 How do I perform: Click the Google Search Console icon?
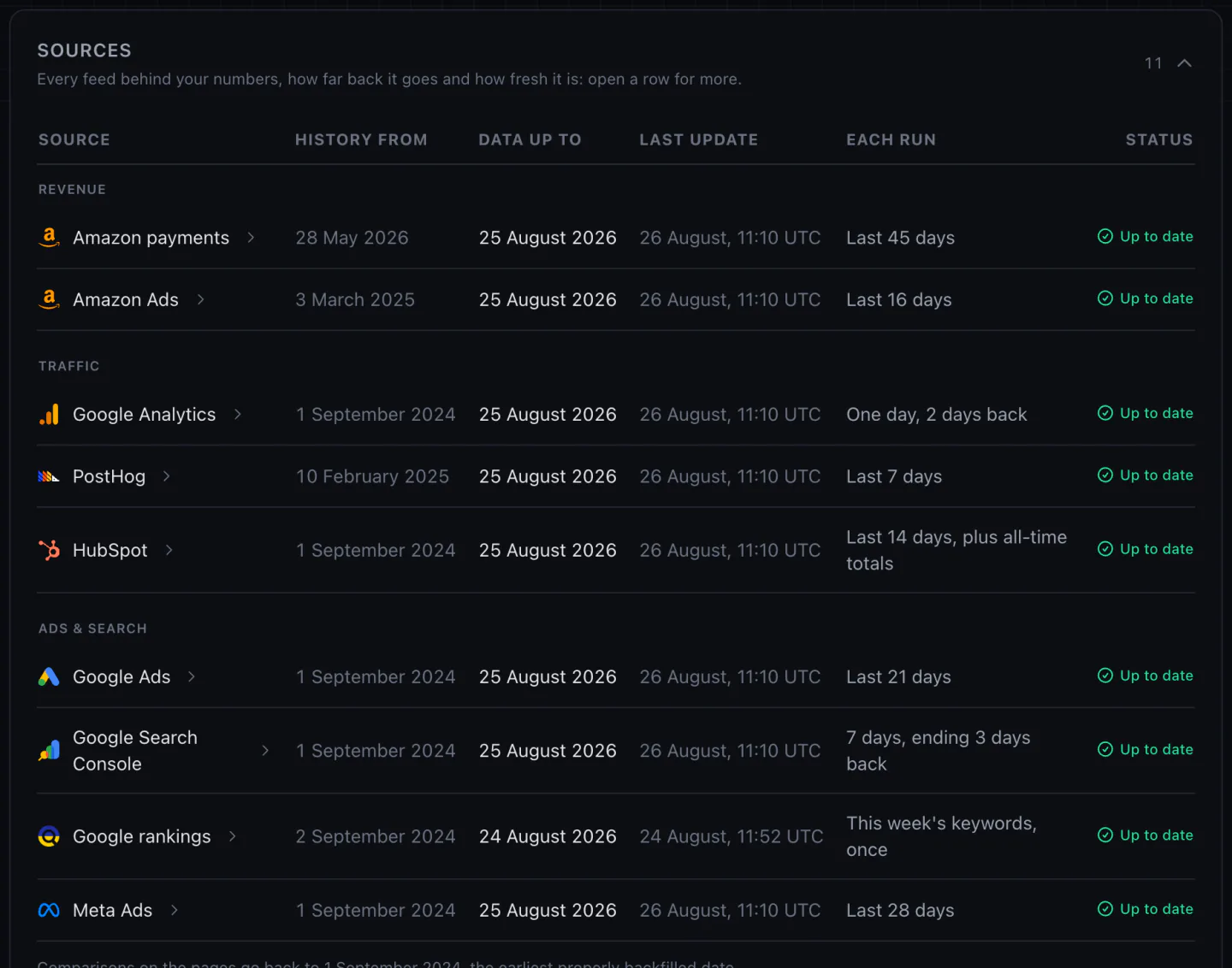tap(49, 751)
